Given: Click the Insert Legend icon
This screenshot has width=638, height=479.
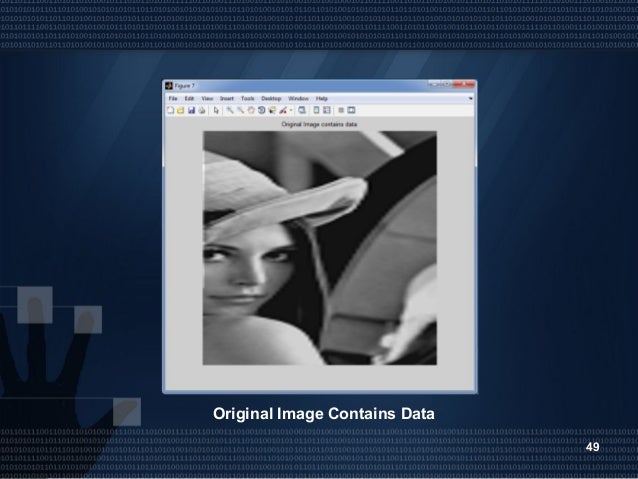Looking at the screenshot, I should pos(327,110).
